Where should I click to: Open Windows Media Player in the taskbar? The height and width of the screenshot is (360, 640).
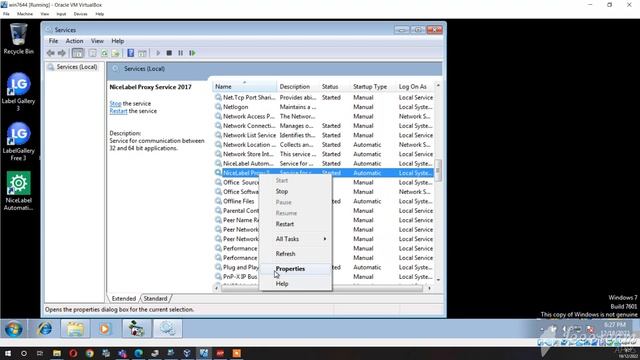pos(104,329)
